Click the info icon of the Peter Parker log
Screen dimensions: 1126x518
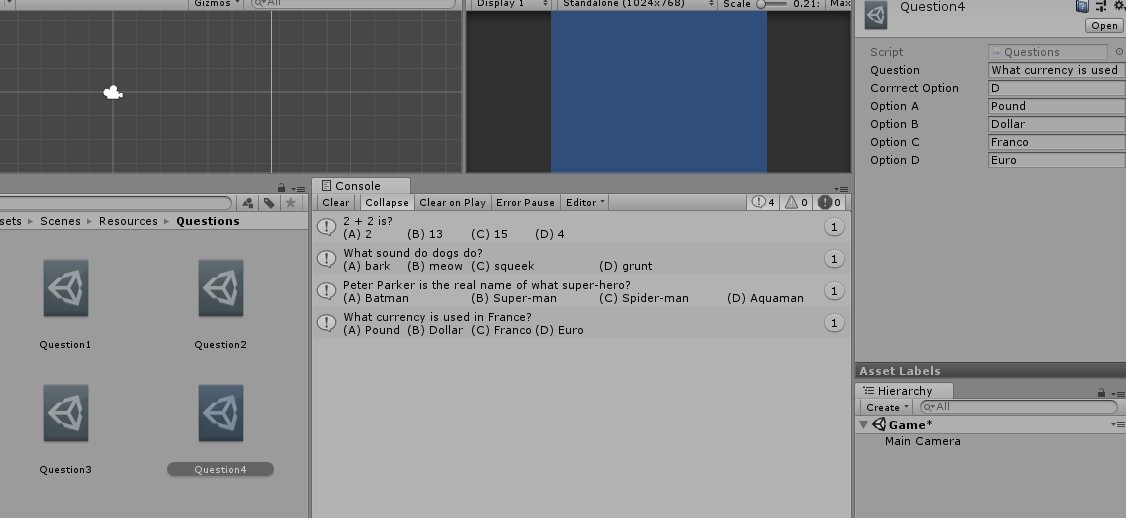(327, 291)
